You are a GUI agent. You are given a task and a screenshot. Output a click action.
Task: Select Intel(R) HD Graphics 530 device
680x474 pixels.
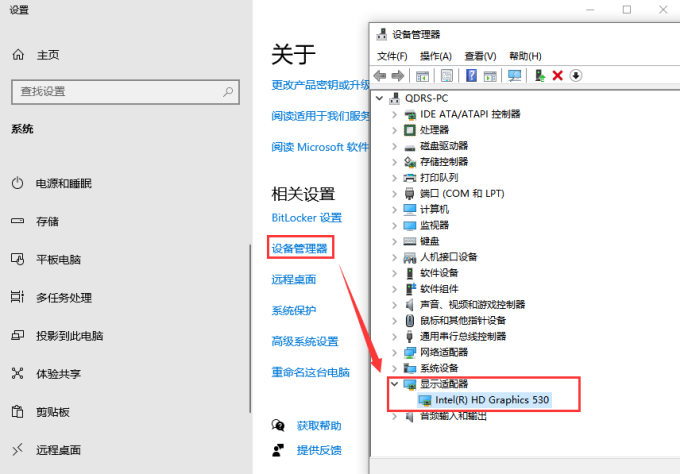point(492,400)
